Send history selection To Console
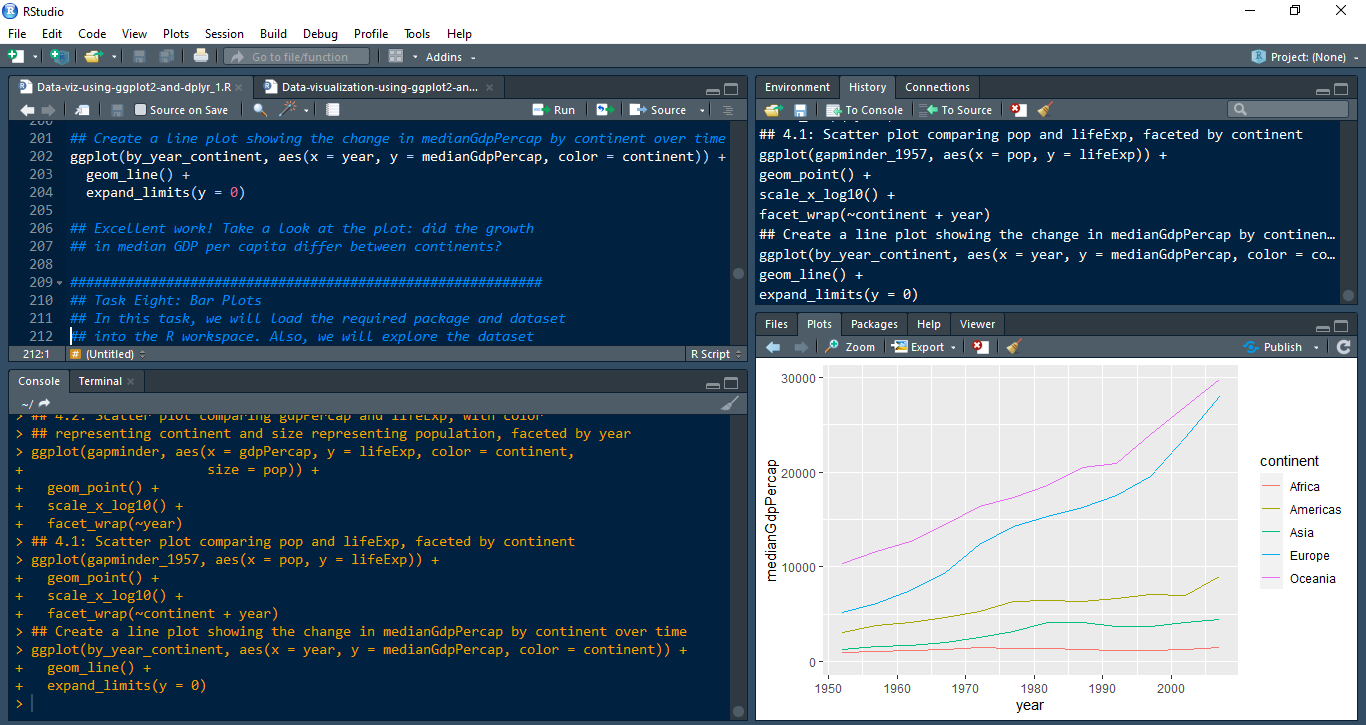This screenshot has height=725, width=1366. pos(864,110)
